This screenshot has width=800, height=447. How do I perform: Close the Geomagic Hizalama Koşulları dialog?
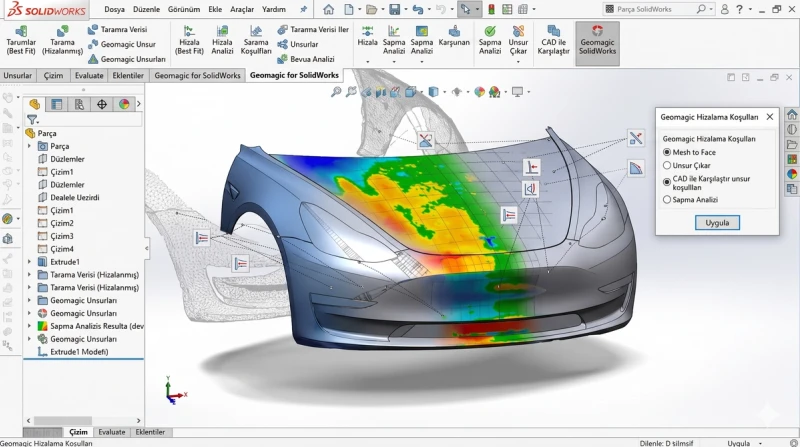(769, 117)
